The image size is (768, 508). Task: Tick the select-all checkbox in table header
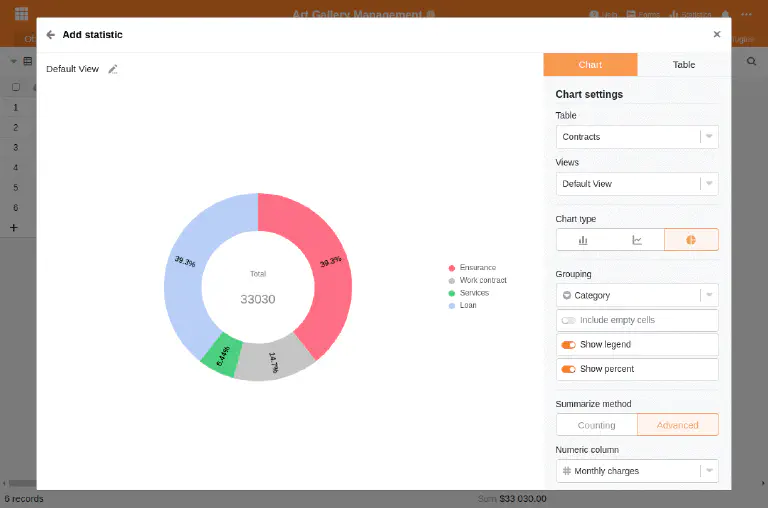pyautogui.click(x=16, y=87)
